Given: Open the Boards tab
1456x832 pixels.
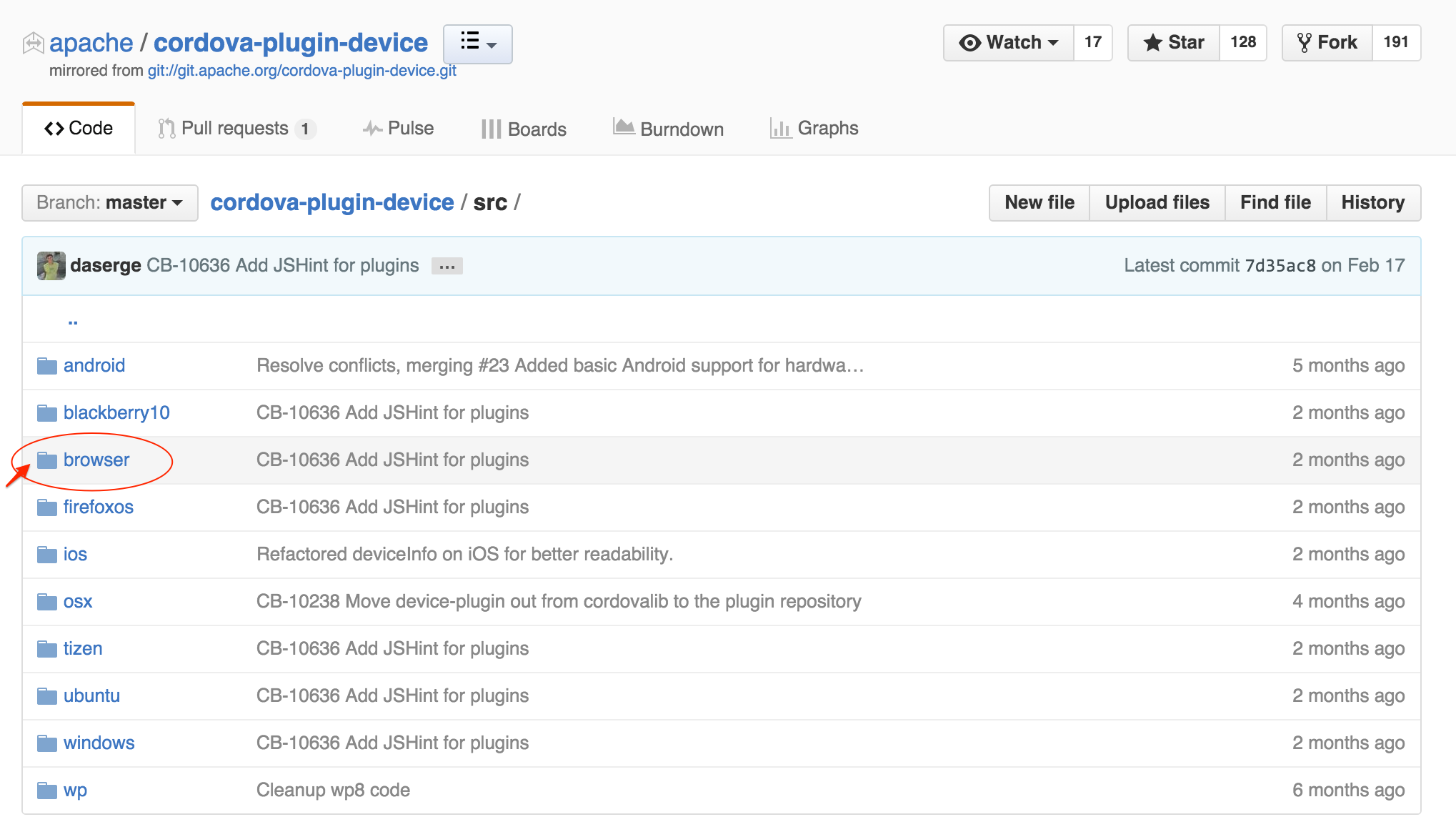Looking at the screenshot, I should (524, 129).
